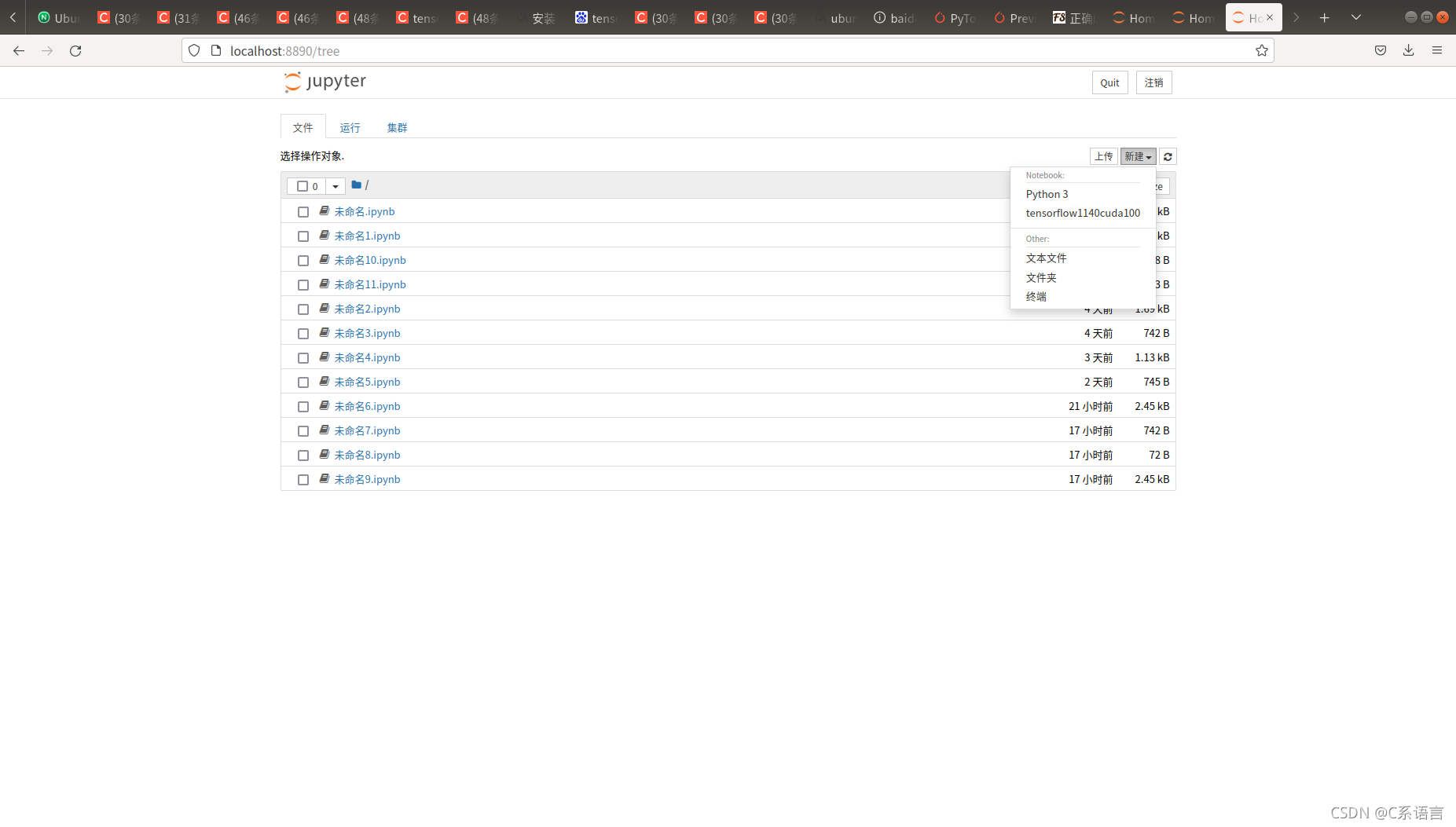Image resolution: width=1456 pixels, height=827 pixels.
Task: Close the active Home tab
Action: coord(1270,17)
